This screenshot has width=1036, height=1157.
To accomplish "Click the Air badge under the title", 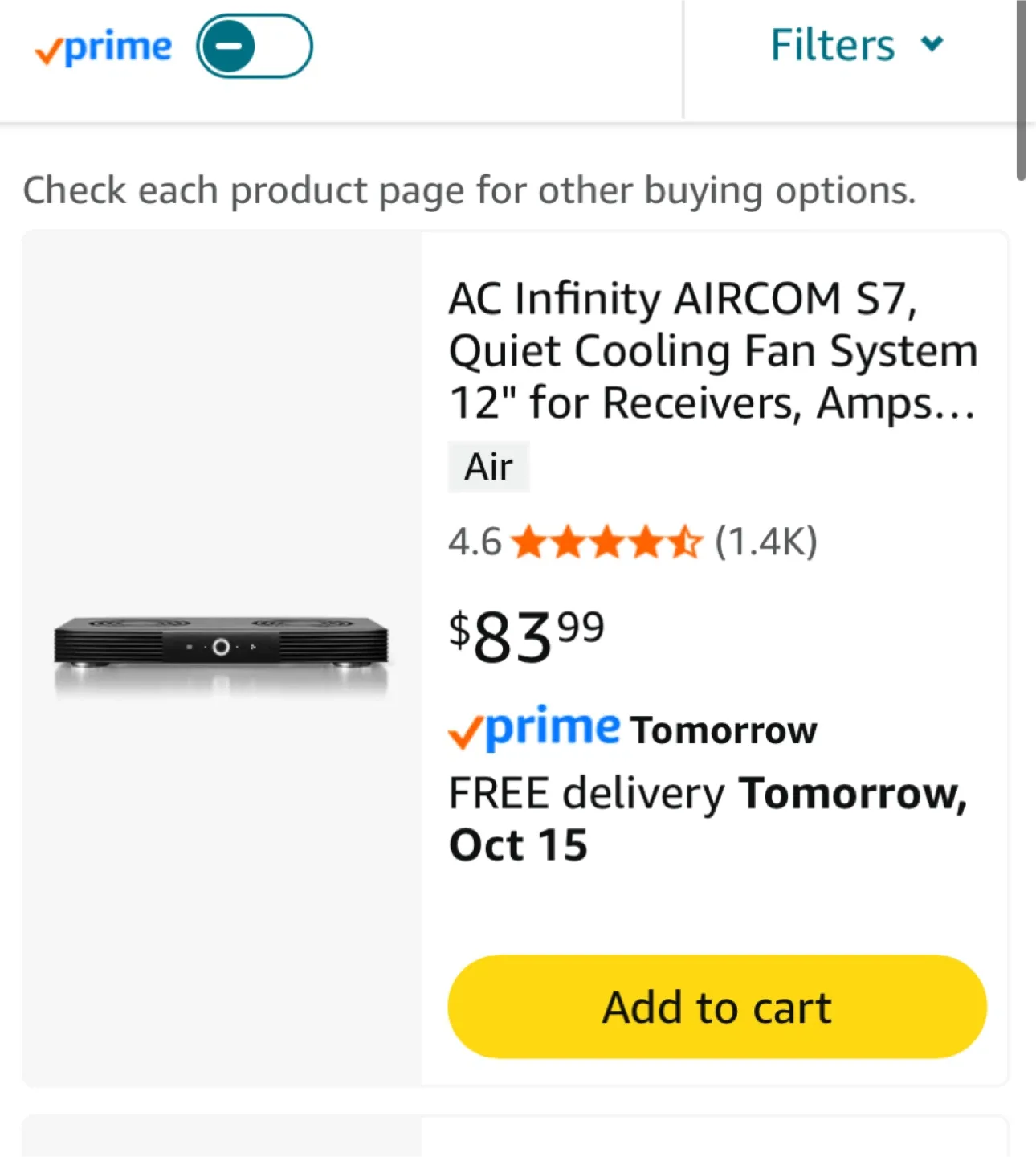I will pos(488,467).
